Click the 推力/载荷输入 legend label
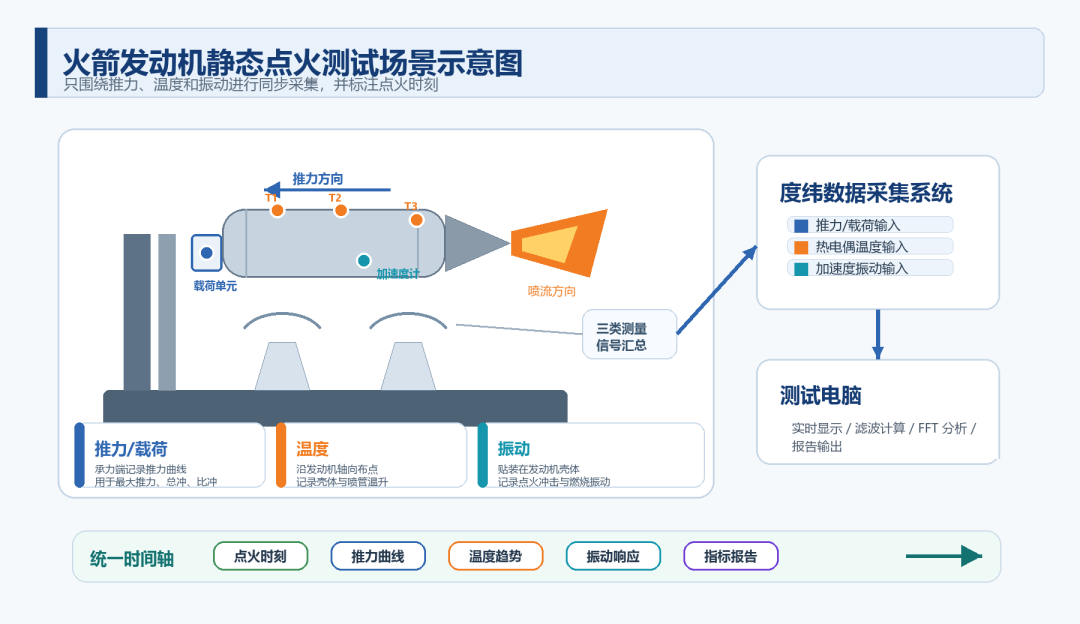 click(858, 225)
